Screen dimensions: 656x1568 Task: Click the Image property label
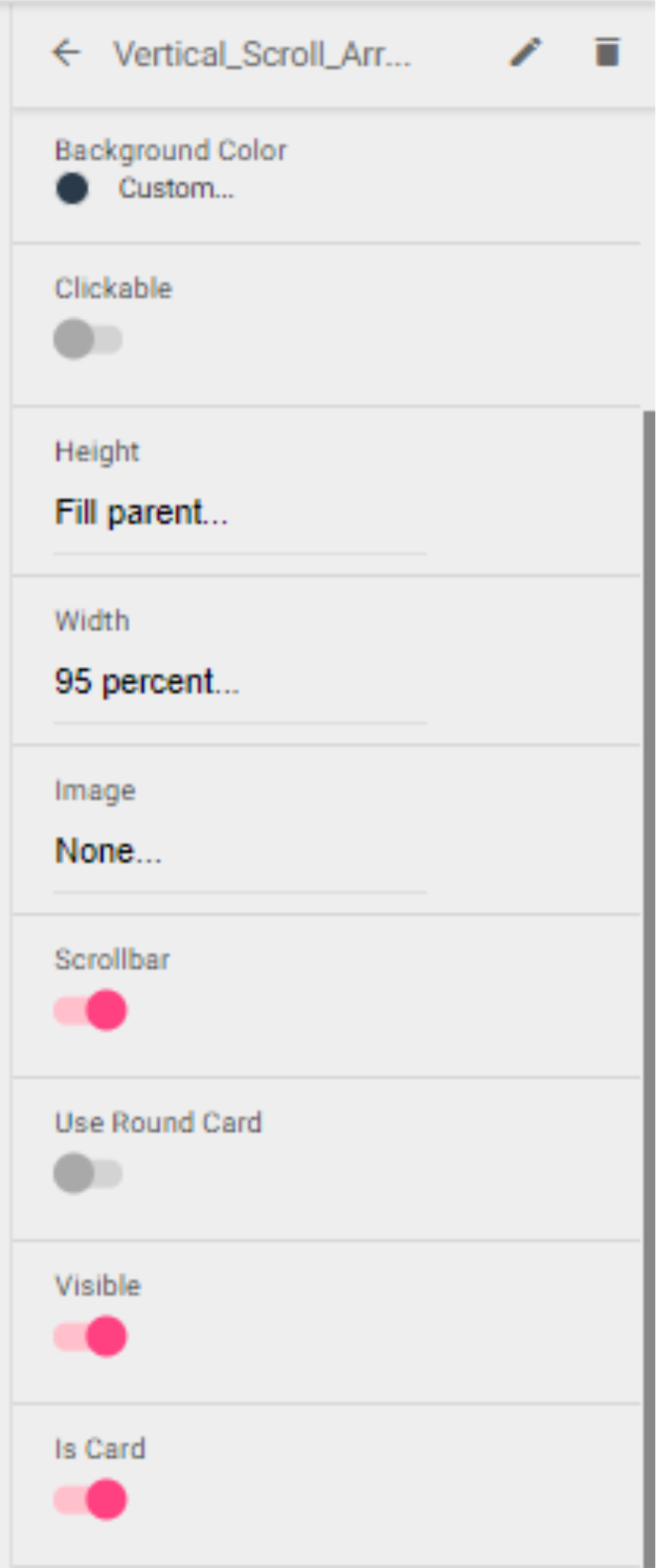(x=95, y=790)
